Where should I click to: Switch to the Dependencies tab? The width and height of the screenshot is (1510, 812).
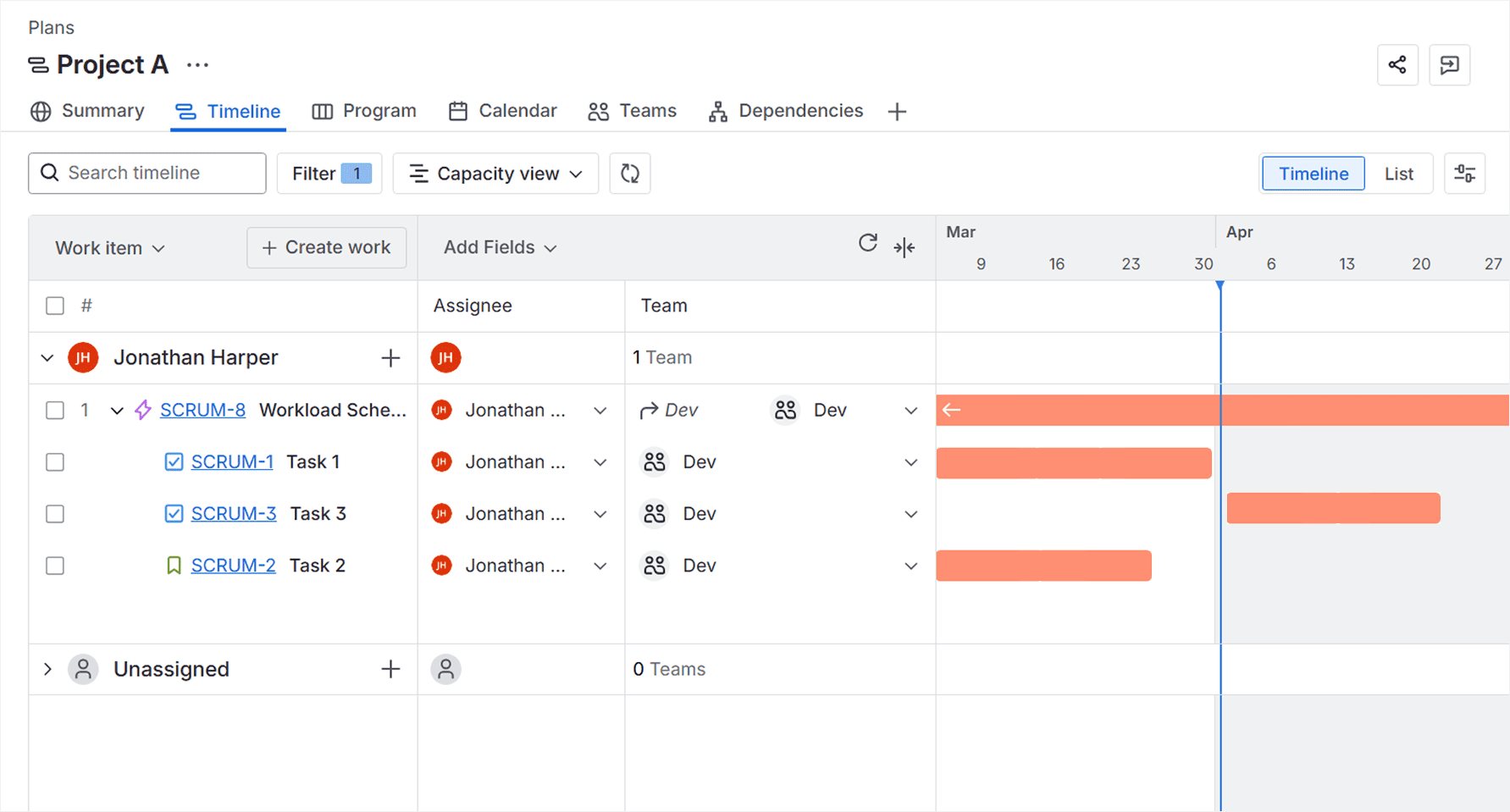point(785,111)
